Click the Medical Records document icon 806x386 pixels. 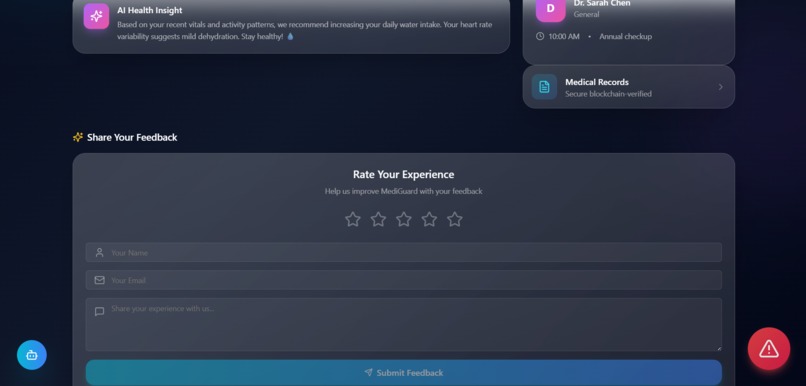[544, 87]
